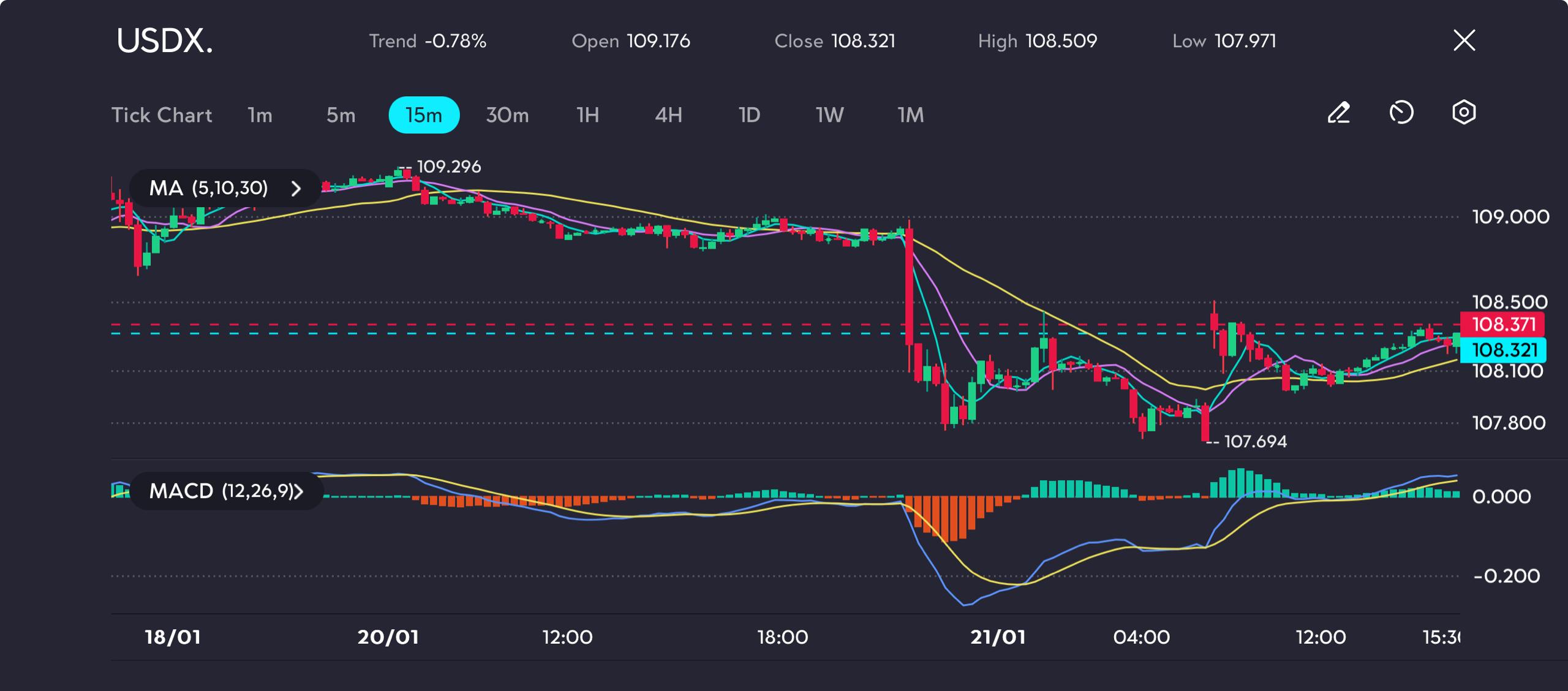Open MA (5,10,30) indicator label
Screen dimensions: 1568x691
pyautogui.click(x=208, y=188)
